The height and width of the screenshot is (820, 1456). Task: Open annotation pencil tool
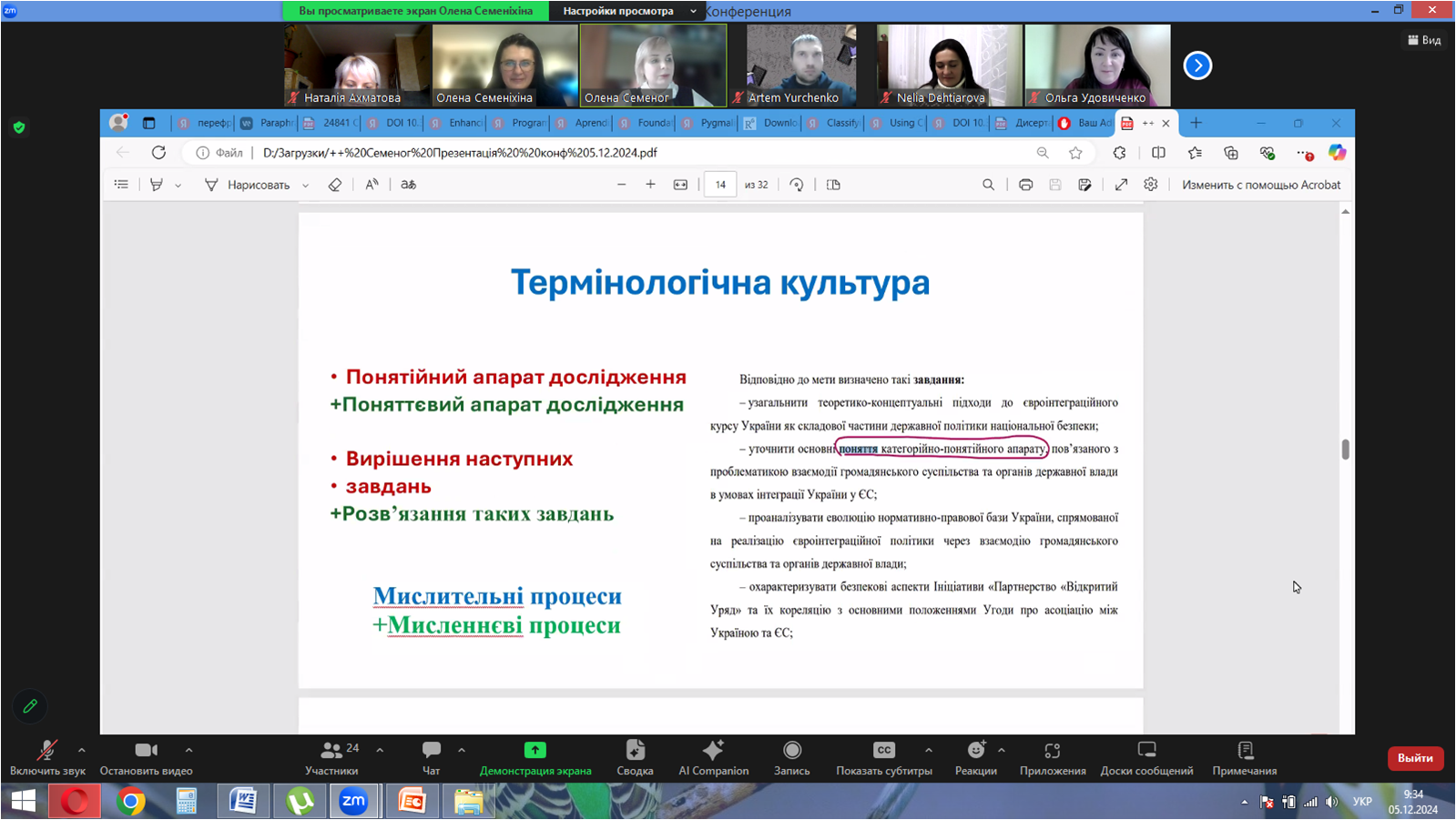point(30,706)
